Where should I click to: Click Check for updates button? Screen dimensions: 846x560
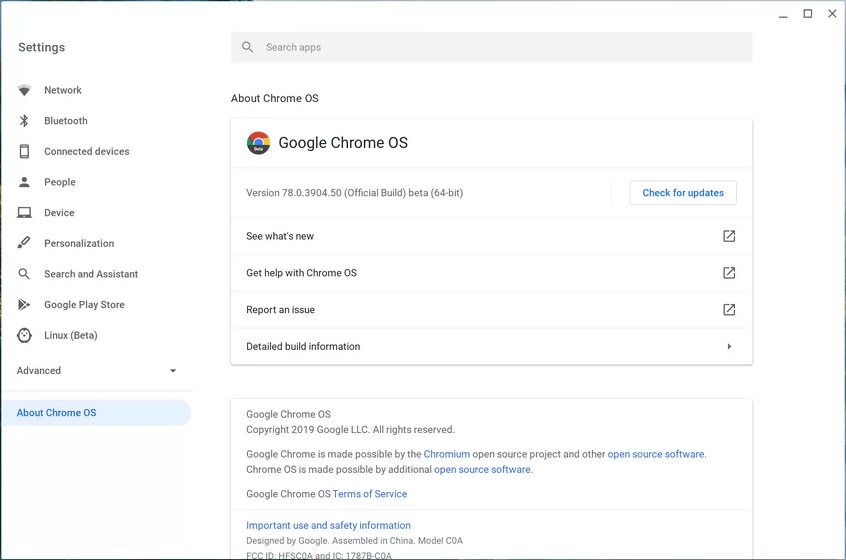point(683,193)
